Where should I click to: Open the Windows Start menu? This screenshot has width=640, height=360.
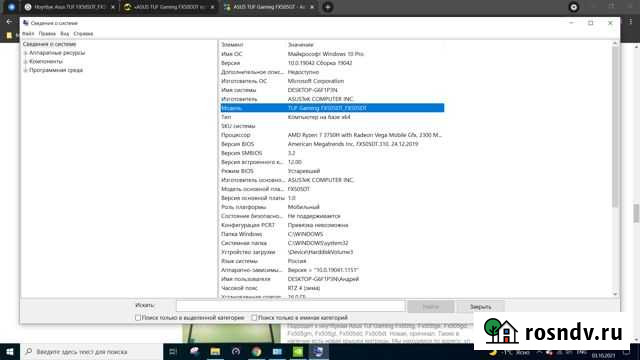click(x=10, y=351)
